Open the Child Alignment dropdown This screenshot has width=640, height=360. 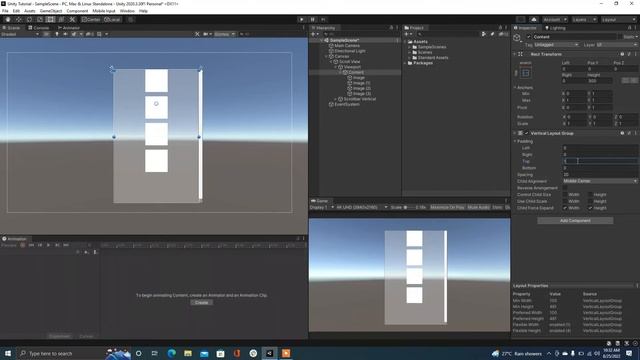click(600, 181)
